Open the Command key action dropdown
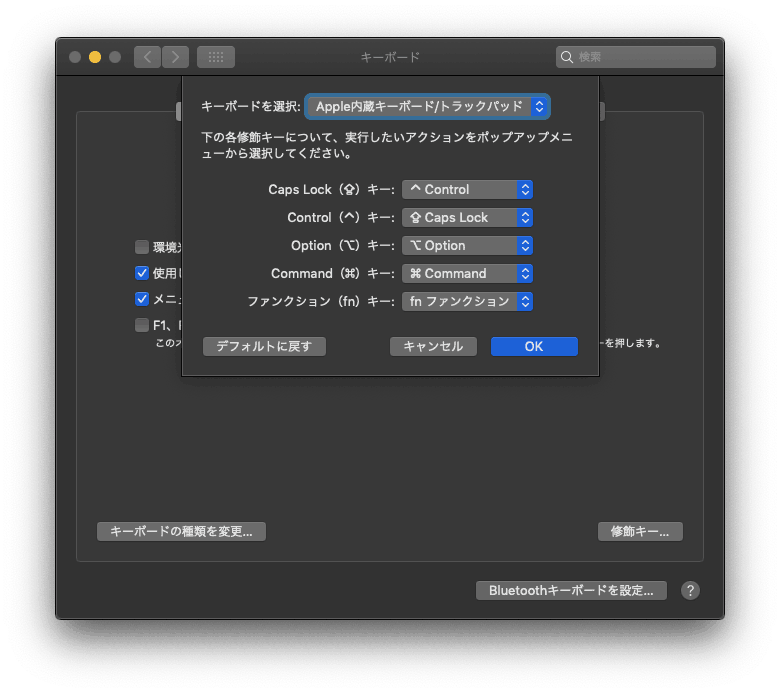The width and height of the screenshot is (780, 693). (x=467, y=273)
